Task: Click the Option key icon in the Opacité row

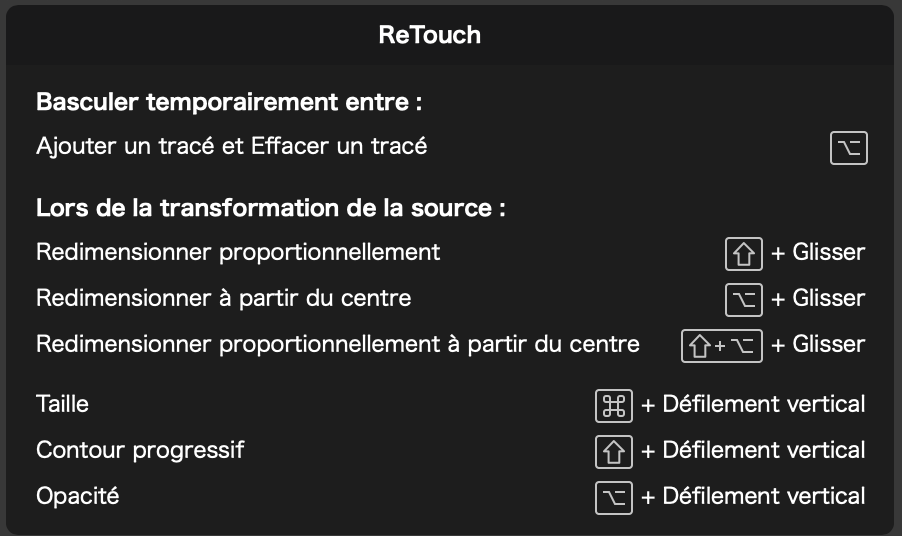Action: [614, 497]
